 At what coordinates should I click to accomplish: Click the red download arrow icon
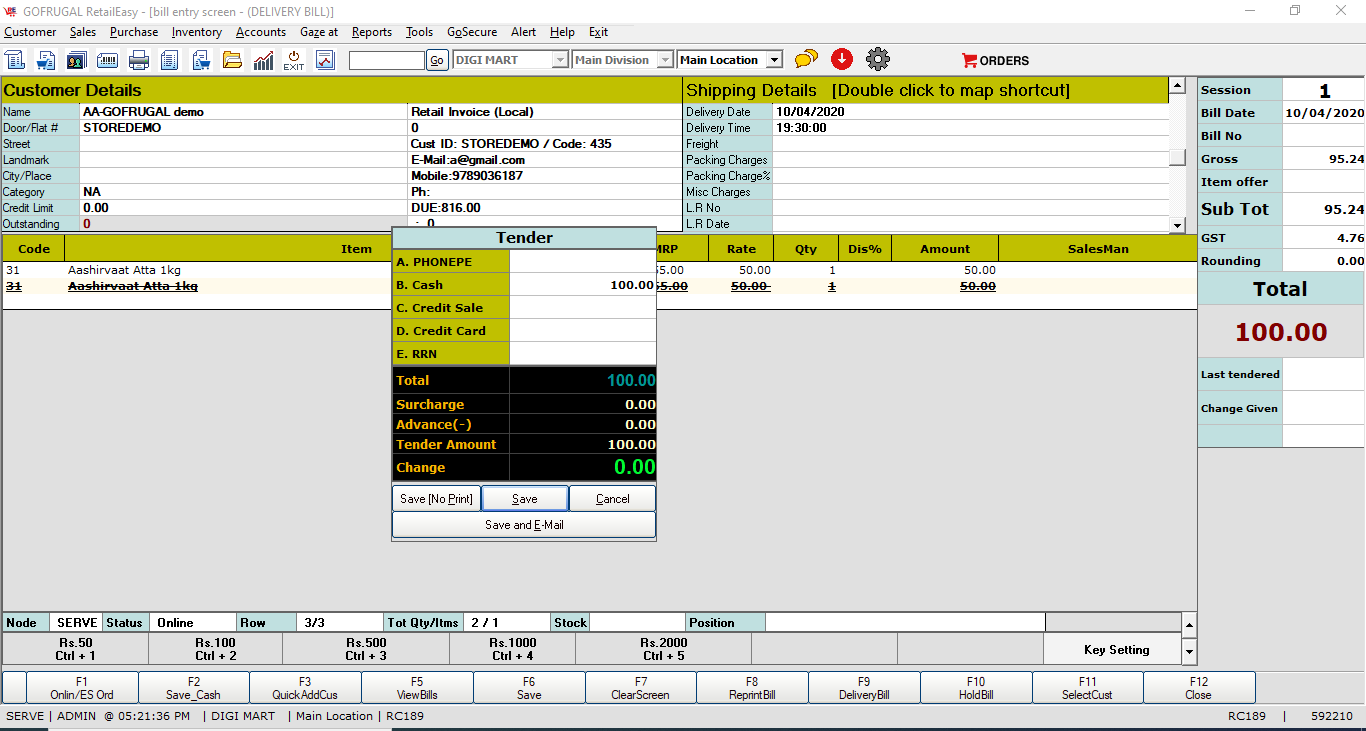click(842, 60)
